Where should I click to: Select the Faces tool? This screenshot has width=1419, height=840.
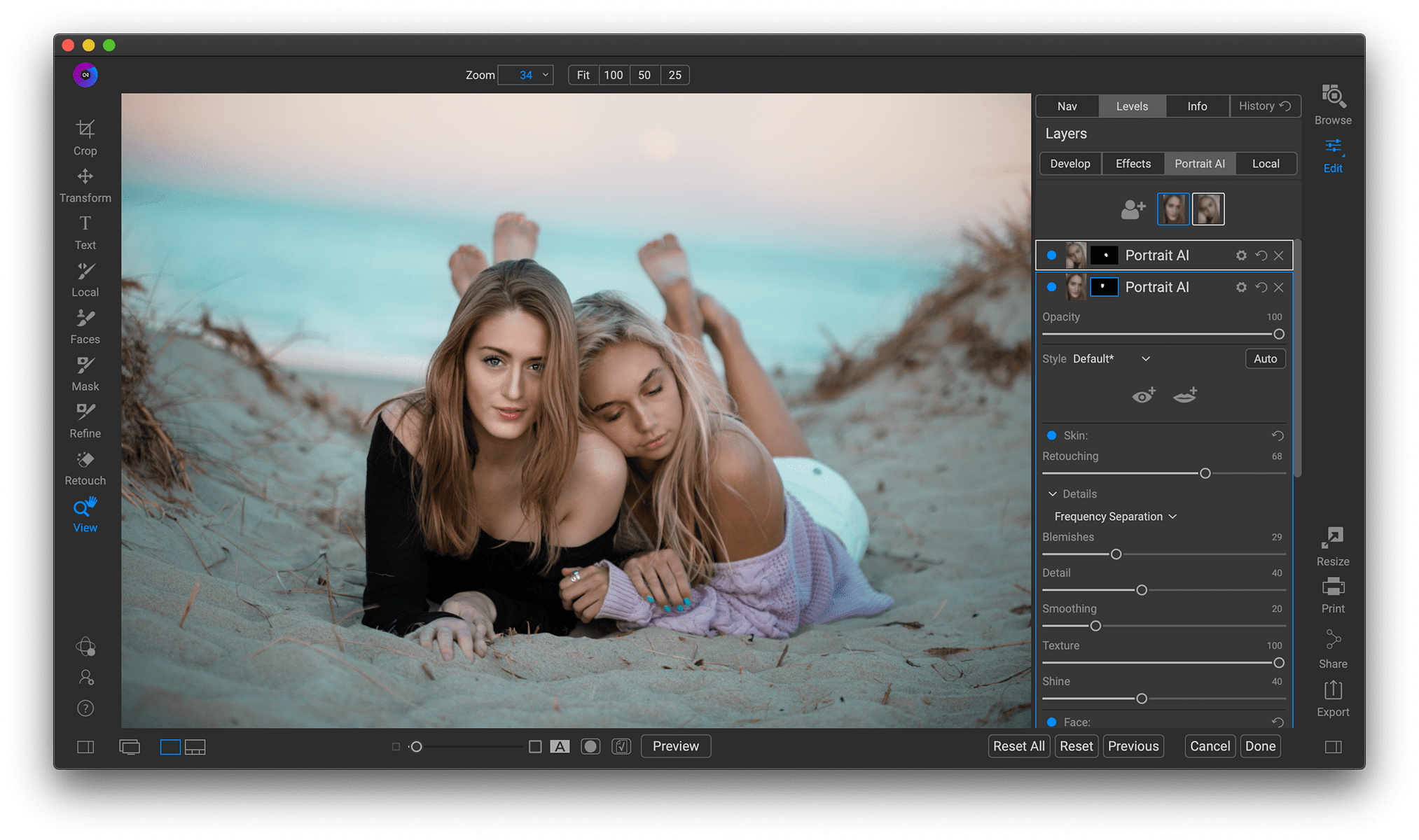85,325
